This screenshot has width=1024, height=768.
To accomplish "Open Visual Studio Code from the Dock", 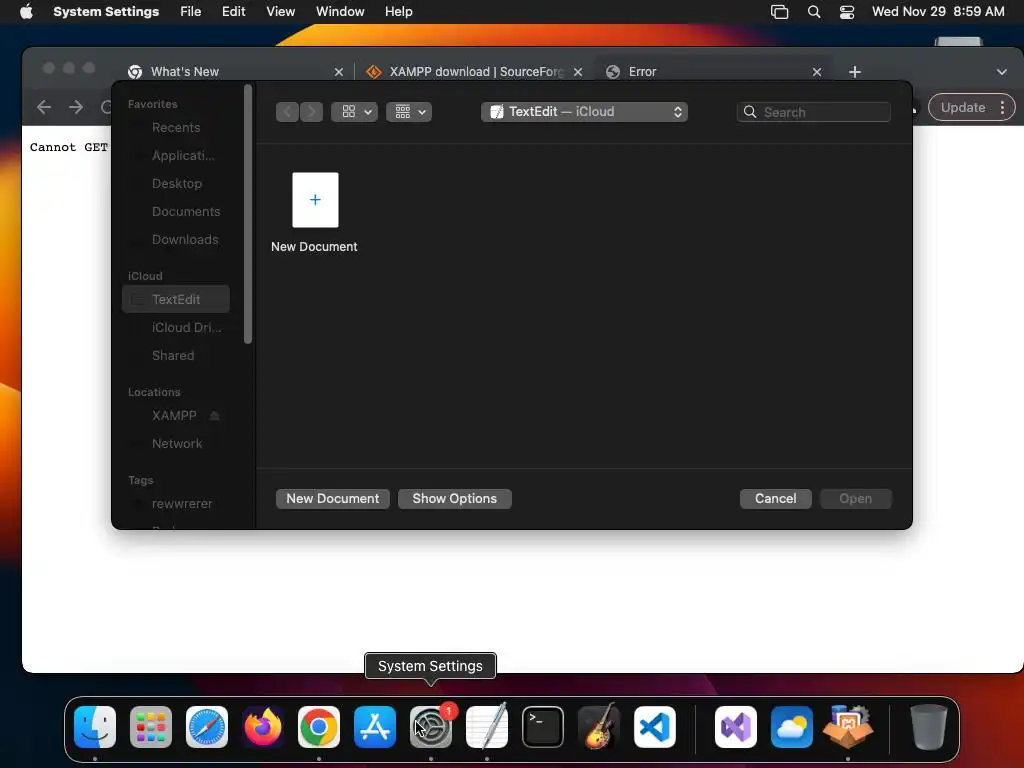I will click(x=655, y=727).
